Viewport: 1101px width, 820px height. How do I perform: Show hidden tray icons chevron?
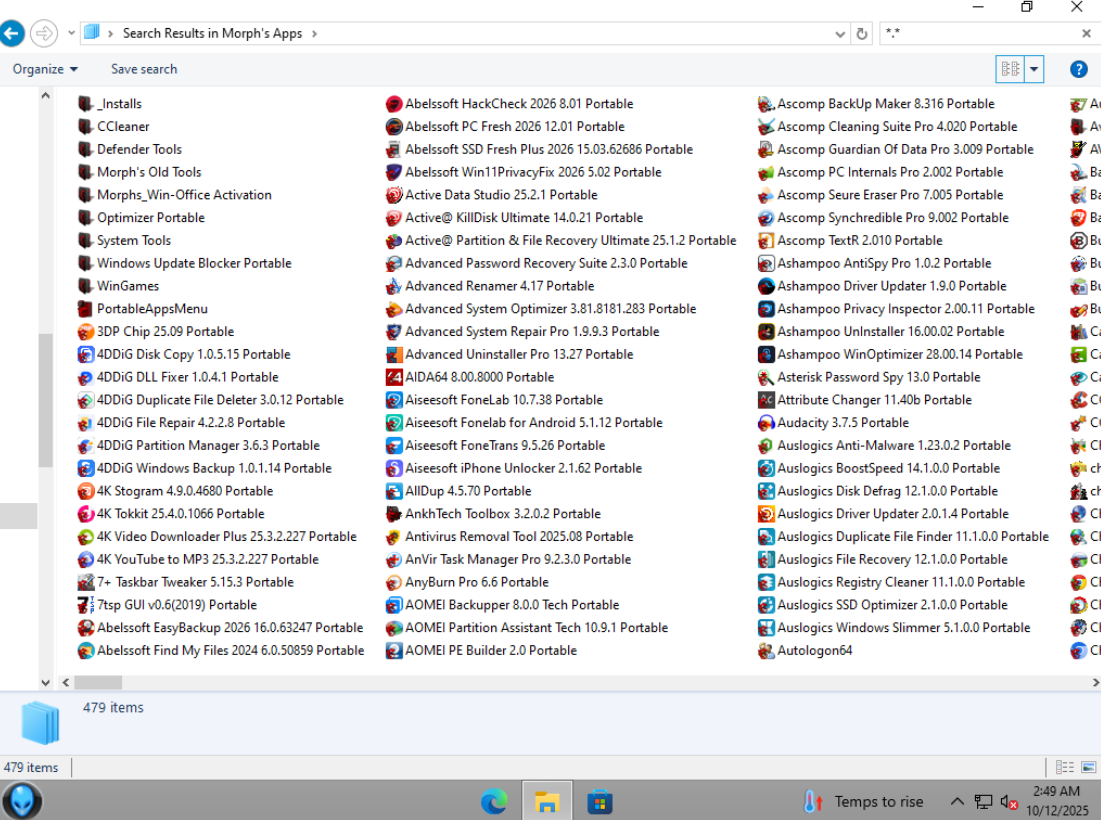957,801
